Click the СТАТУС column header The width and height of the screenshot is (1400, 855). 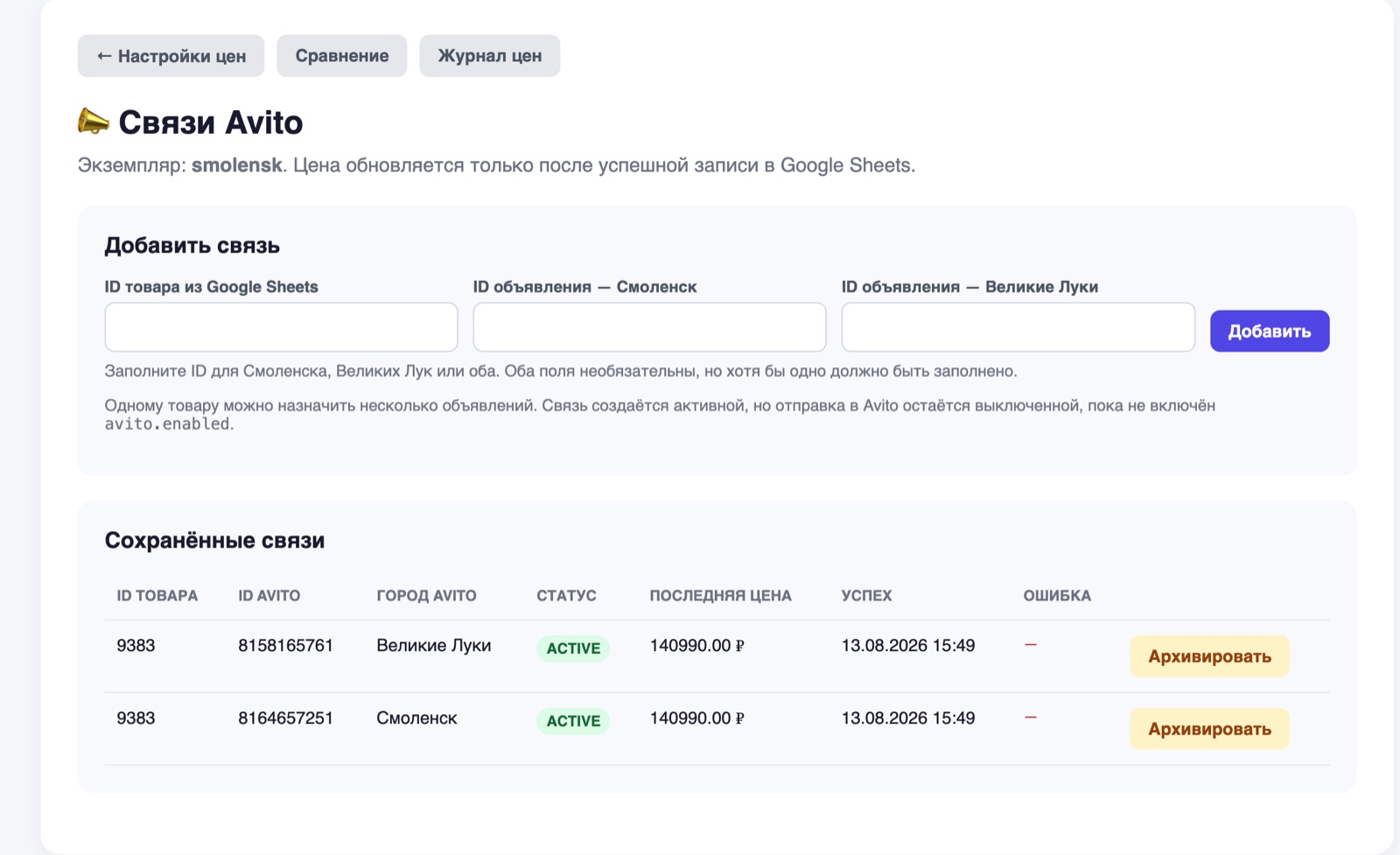point(566,596)
